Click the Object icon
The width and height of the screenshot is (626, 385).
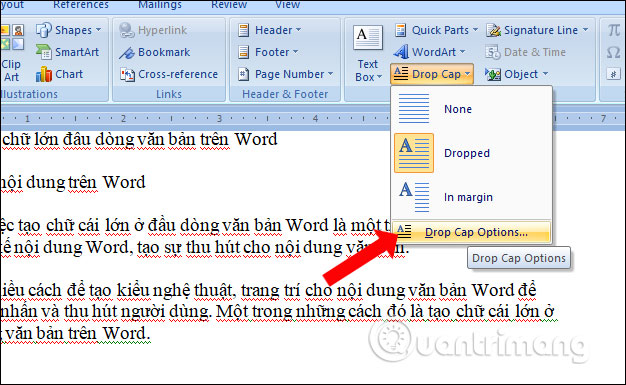(x=493, y=74)
